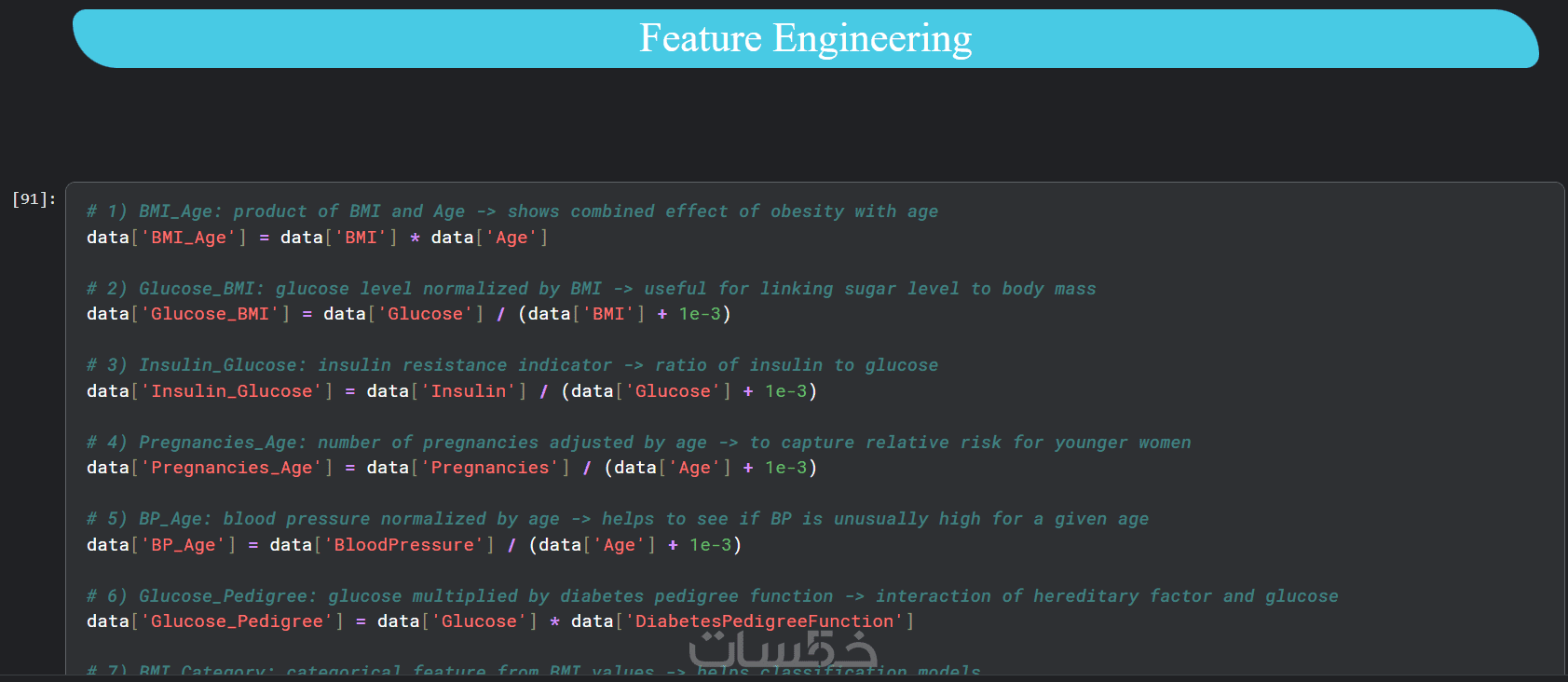The height and width of the screenshot is (682, 1568).
Task: Click the Glucose_BMI explanatory comment line
Action: click(591, 289)
